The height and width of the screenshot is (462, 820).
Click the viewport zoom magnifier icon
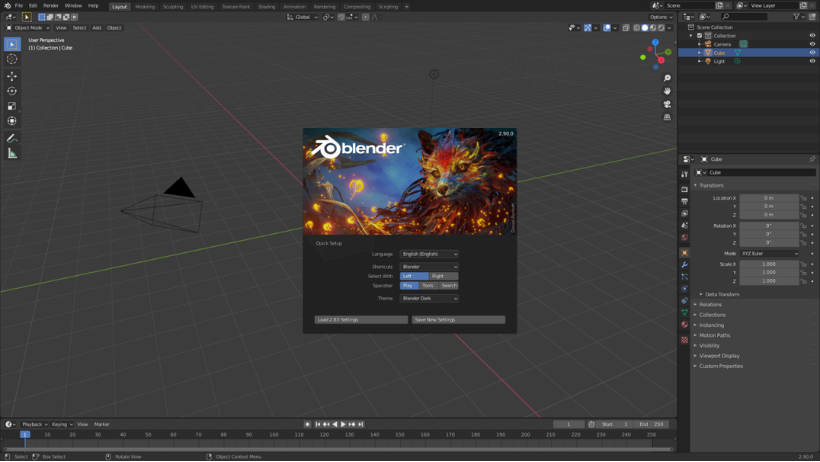click(667, 78)
